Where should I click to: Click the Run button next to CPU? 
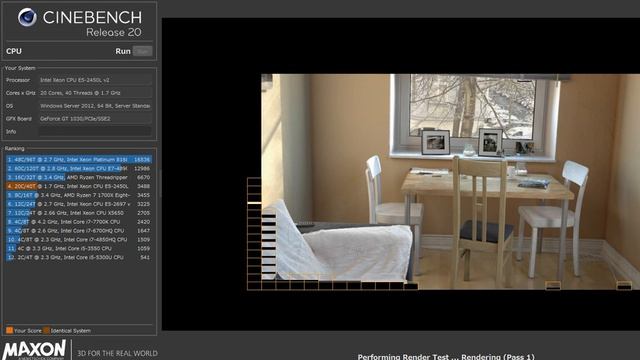[122, 51]
